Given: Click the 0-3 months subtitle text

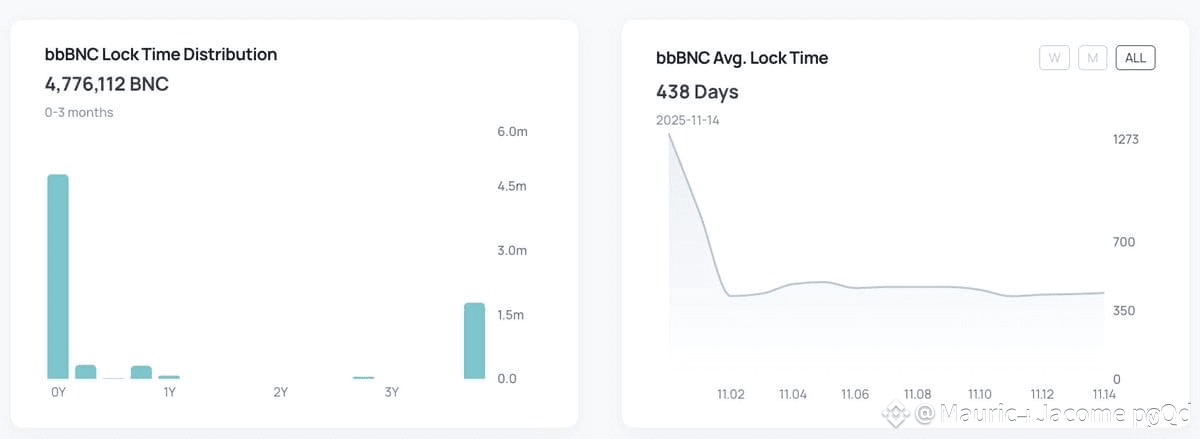Looking at the screenshot, I should tap(79, 112).
